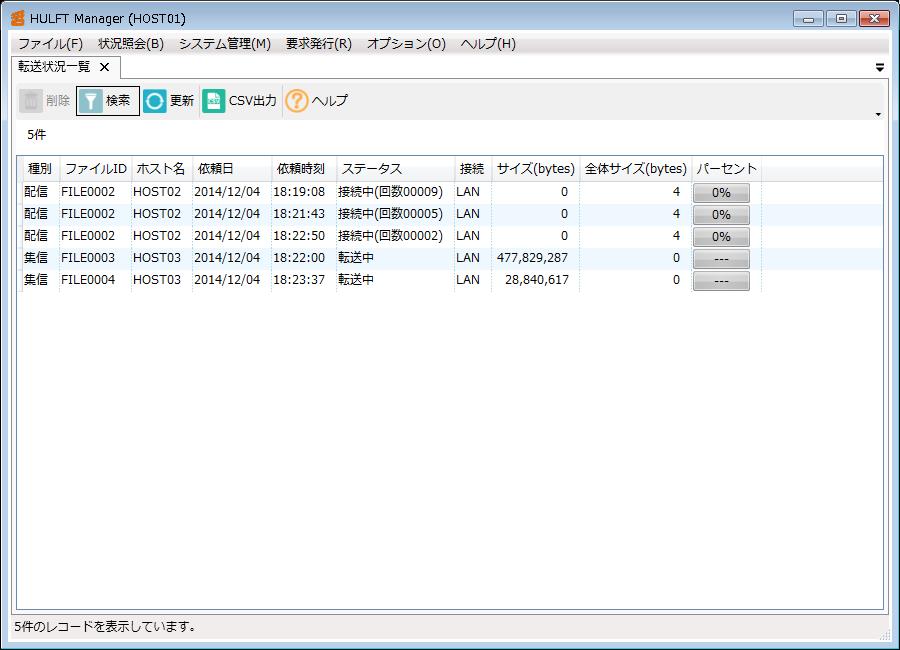
Task: Open the オプション(O) menu
Action: 406,44
